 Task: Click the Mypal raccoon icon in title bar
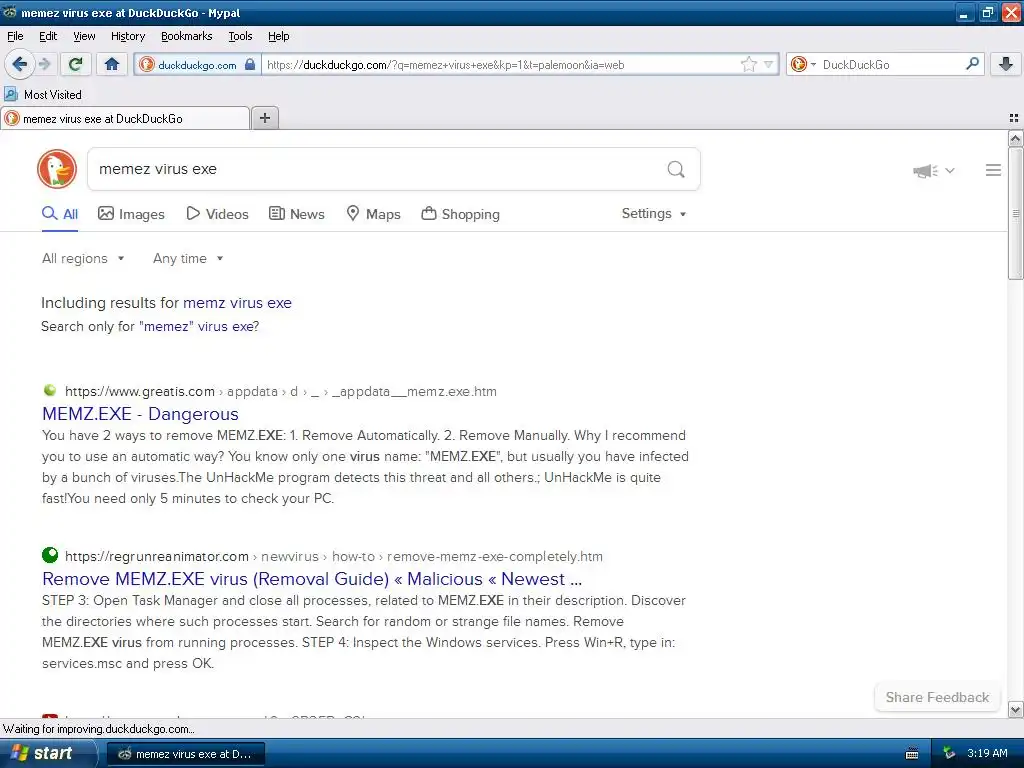pos(10,12)
